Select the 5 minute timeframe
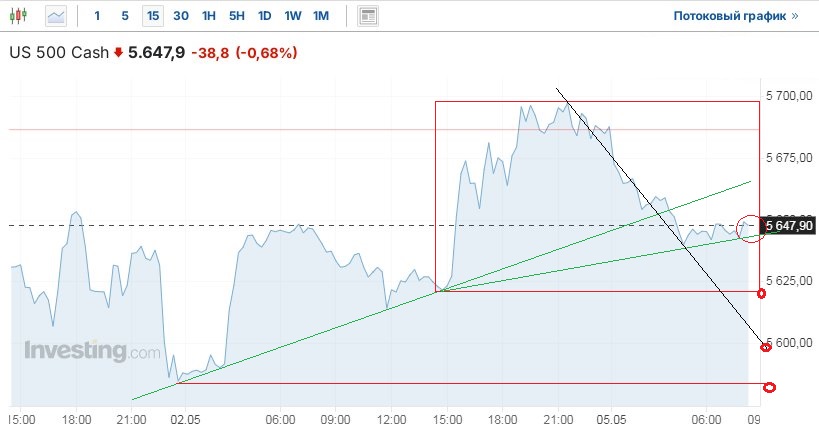The width and height of the screenshot is (819, 430). [x=124, y=16]
